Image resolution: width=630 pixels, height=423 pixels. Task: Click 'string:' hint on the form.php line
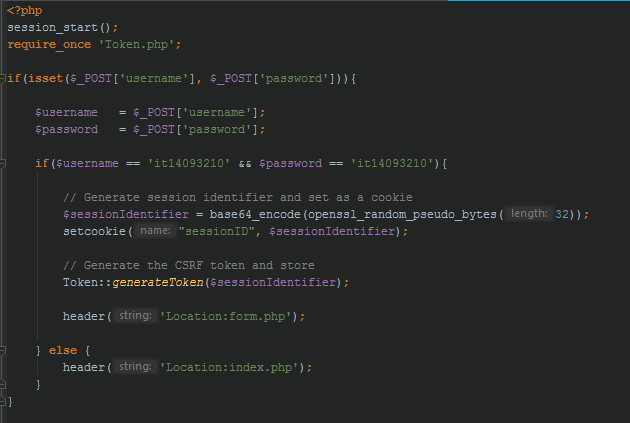click(135, 315)
